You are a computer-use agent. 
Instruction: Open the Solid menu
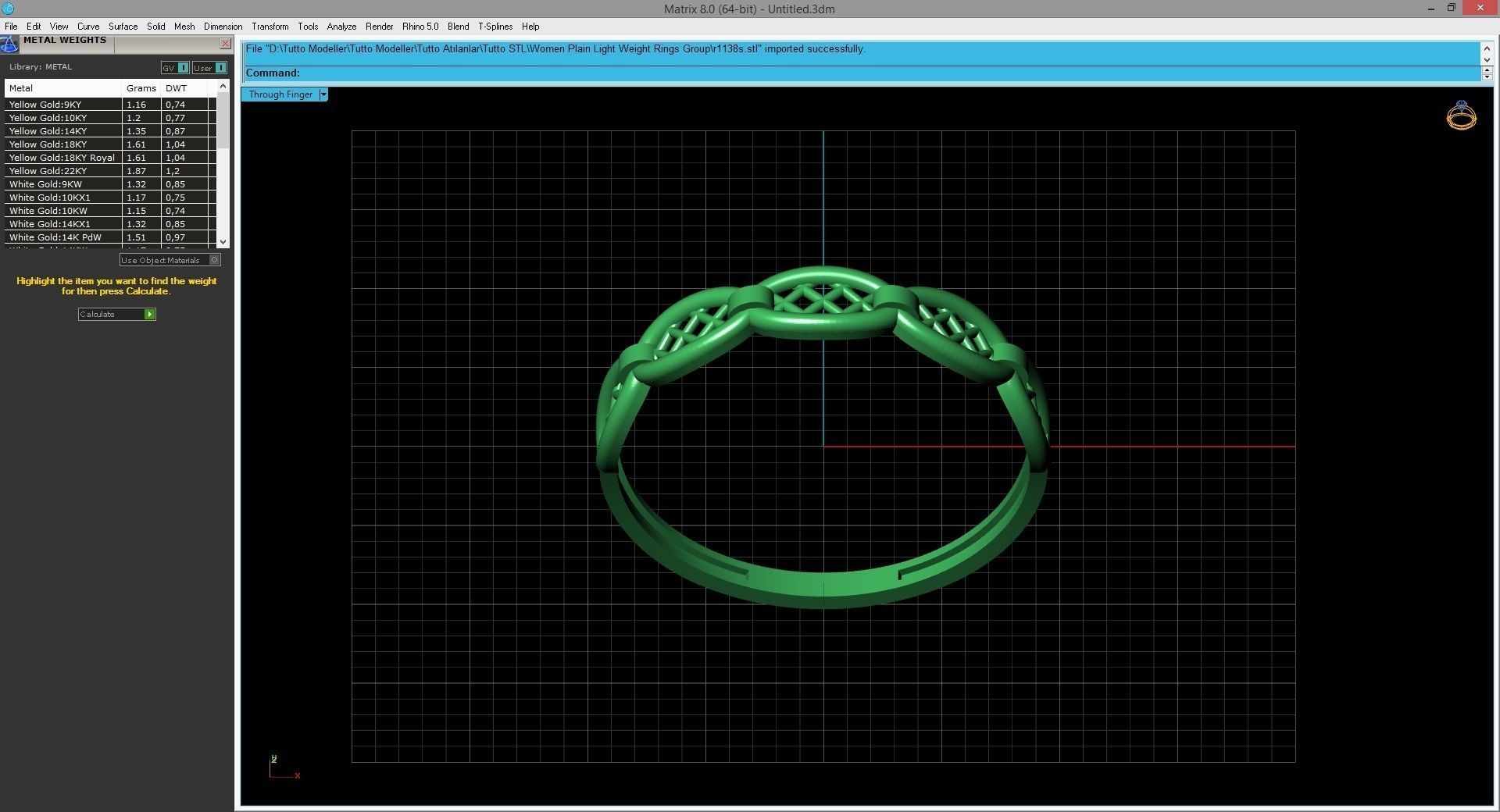click(156, 27)
